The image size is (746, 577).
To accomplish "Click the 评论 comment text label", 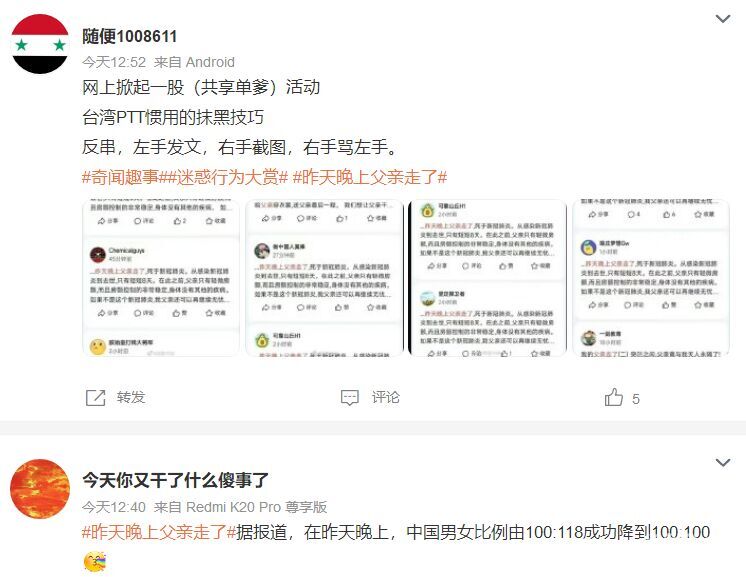I will point(386,397).
